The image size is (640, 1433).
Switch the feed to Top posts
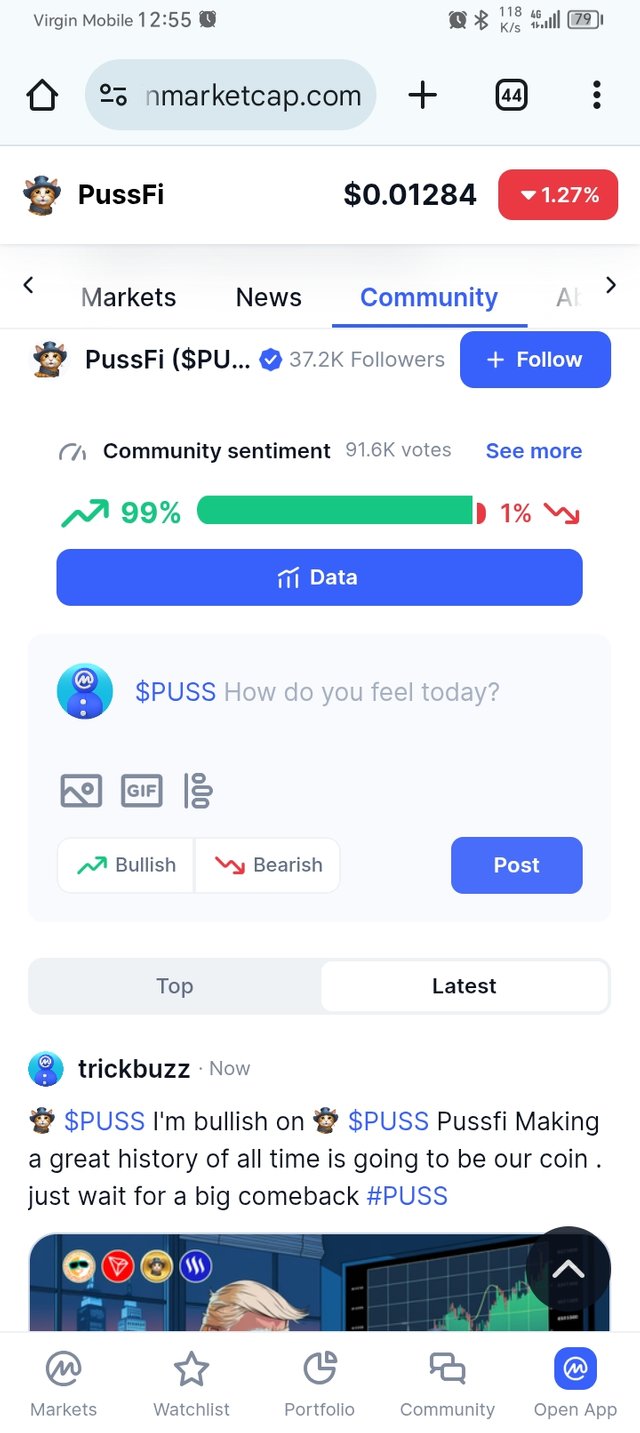(x=174, y=986)
